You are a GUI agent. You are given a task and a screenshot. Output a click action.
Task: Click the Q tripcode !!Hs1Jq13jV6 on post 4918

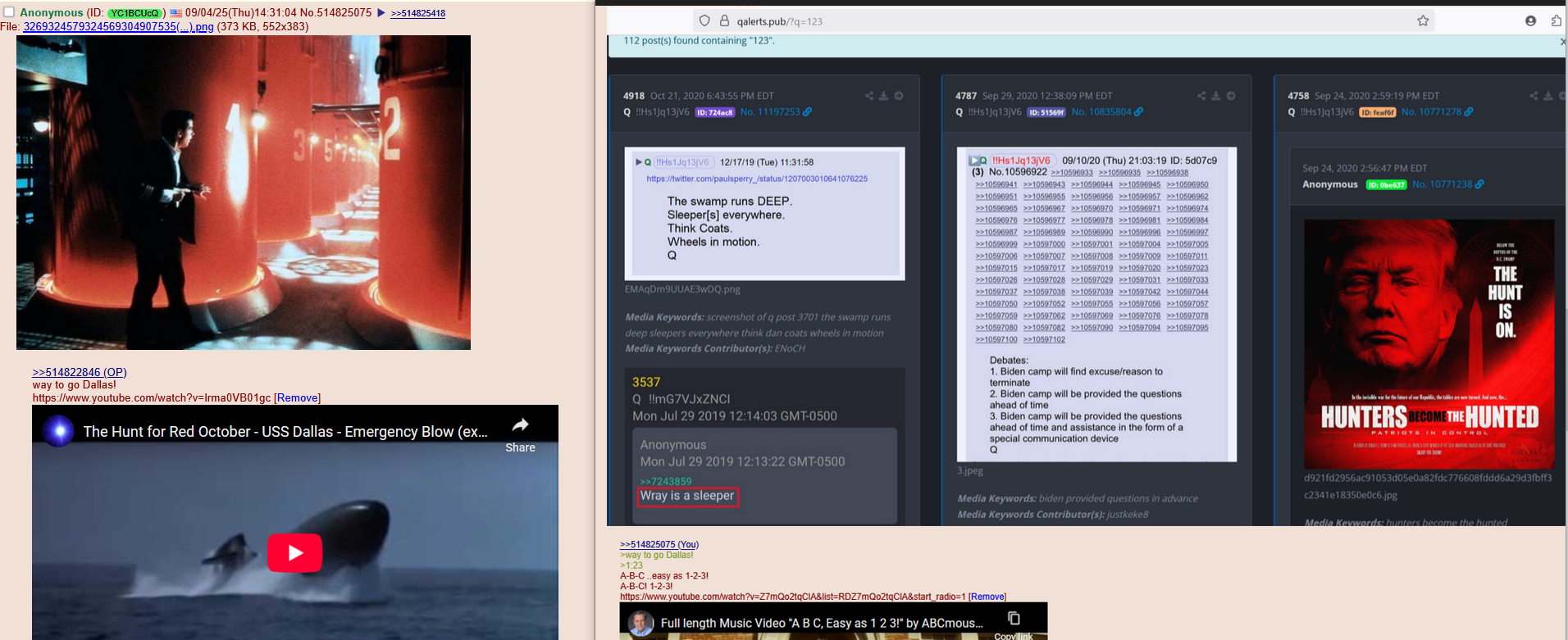pos(664,112)
